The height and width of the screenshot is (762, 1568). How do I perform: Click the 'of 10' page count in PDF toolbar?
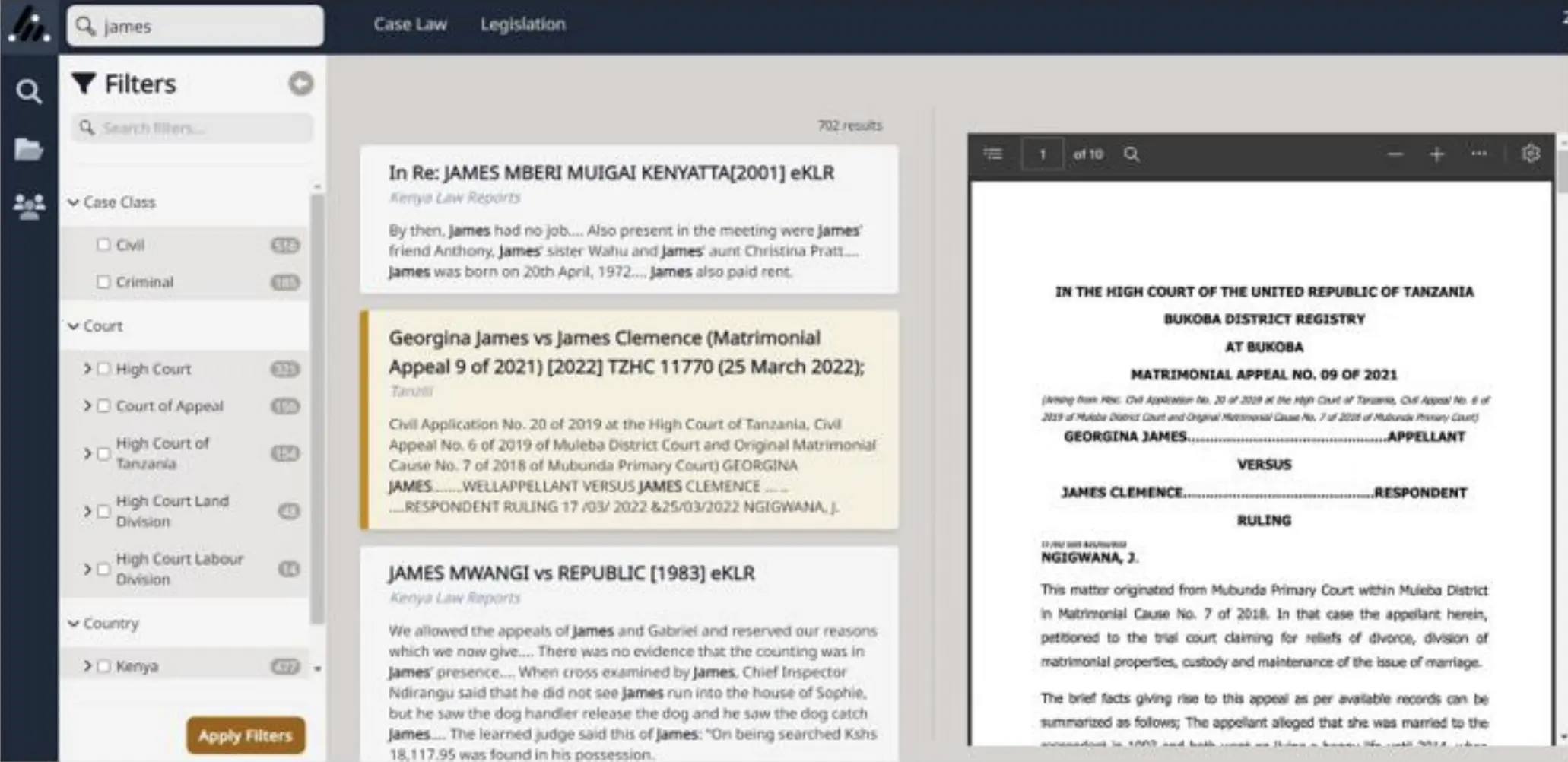[x=1088, y=154]
